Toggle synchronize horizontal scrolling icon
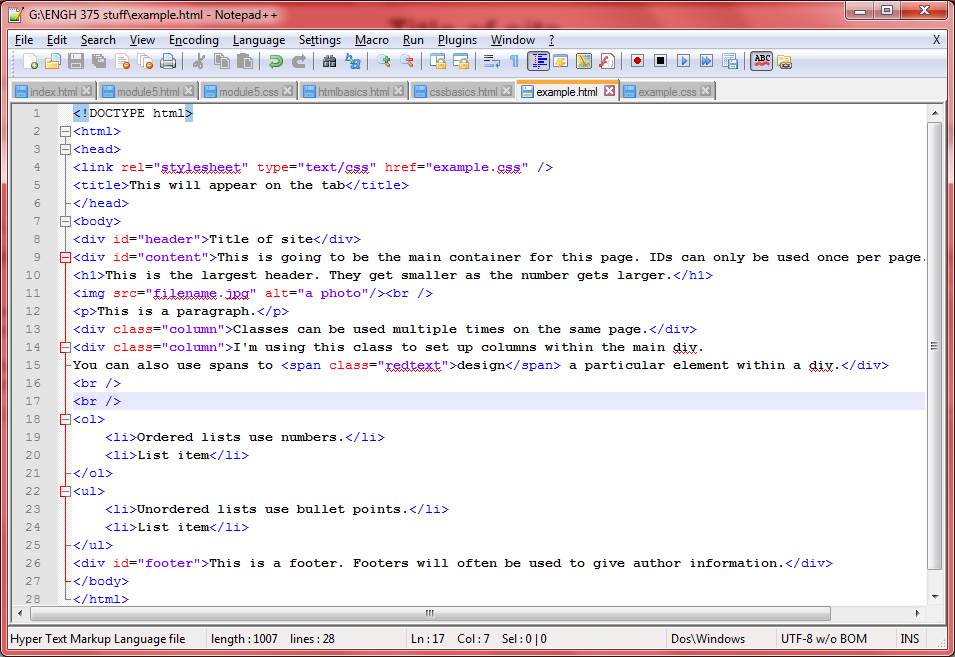 click(x=460, y=61)
